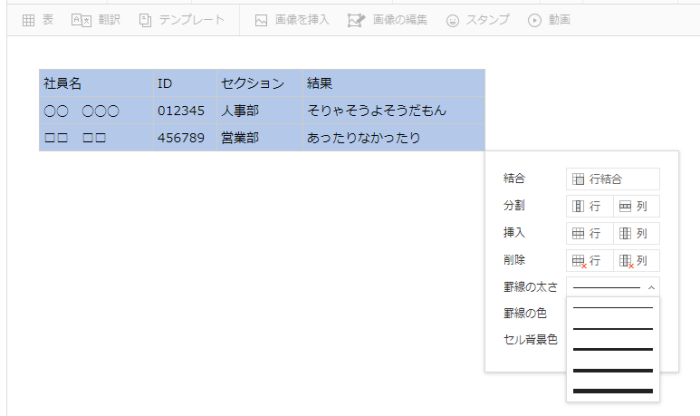
Task: Select the thickest border line option
Action: click(x=612, y=391)
